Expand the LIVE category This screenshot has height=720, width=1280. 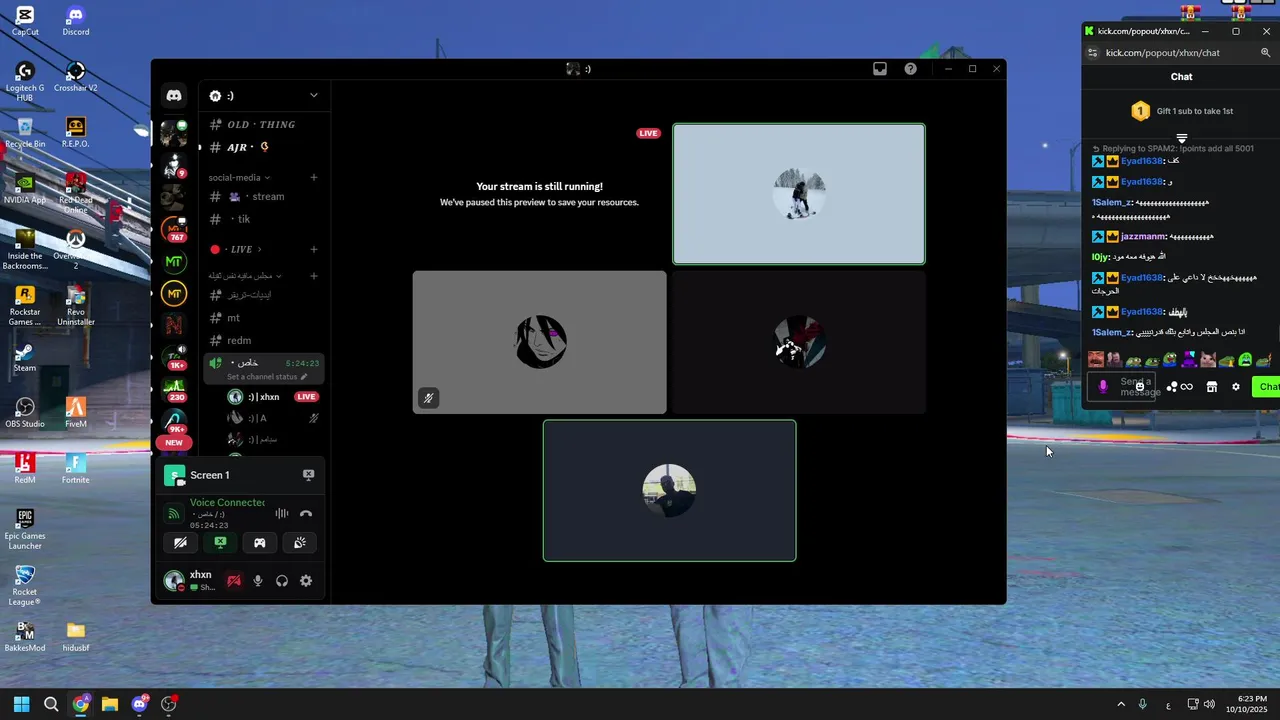click(x=236, y=249)
